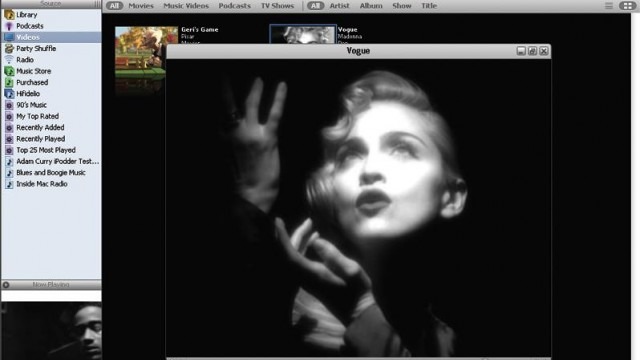Open the Music Store icon
The image size is (640, 360).
pyautogui.click(x=9, y=71)
